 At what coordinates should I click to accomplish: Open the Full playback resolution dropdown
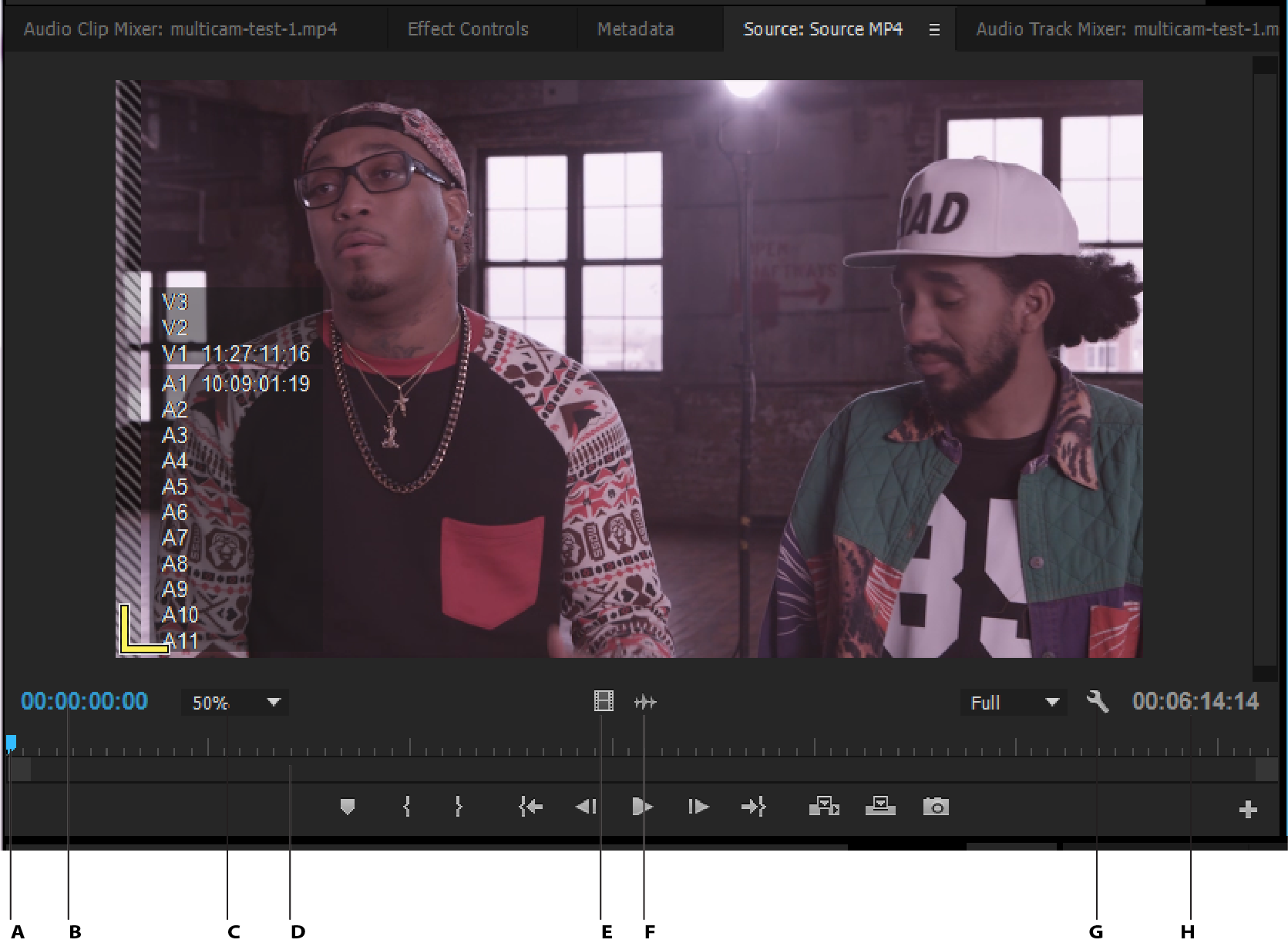pyautogui.click(x=1014, y=703)
